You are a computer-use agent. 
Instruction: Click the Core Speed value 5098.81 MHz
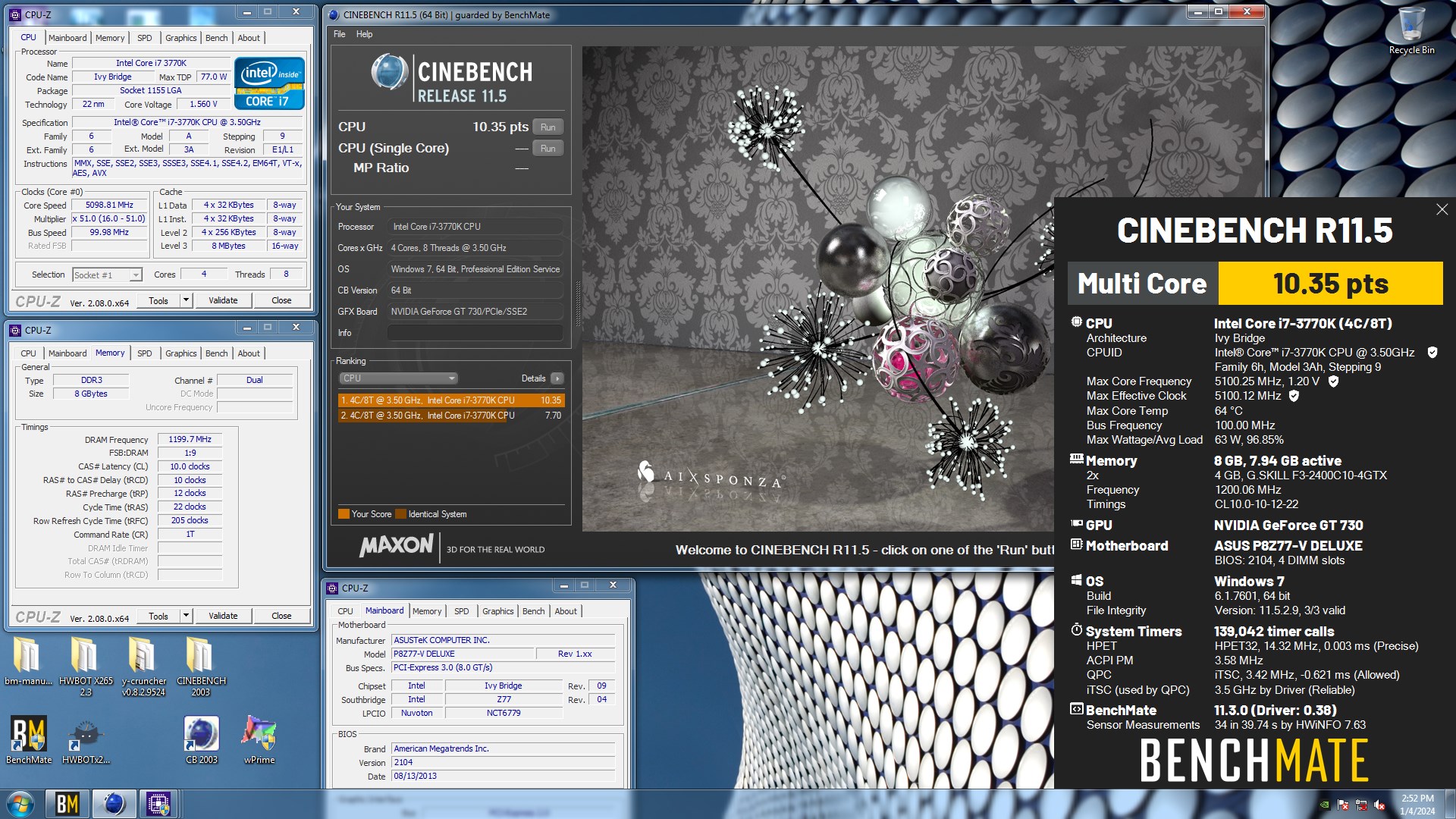pos(109,206)
